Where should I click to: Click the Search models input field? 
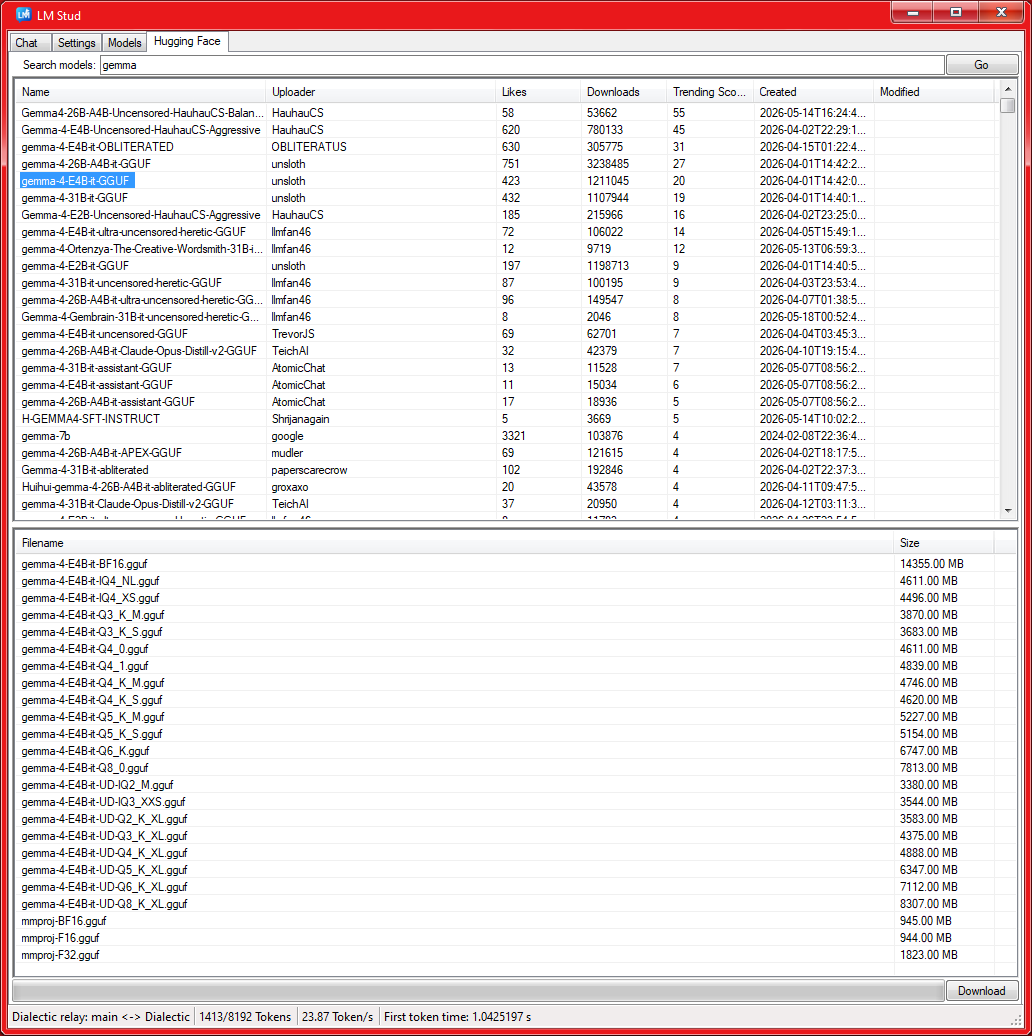[x=522, y=65]
